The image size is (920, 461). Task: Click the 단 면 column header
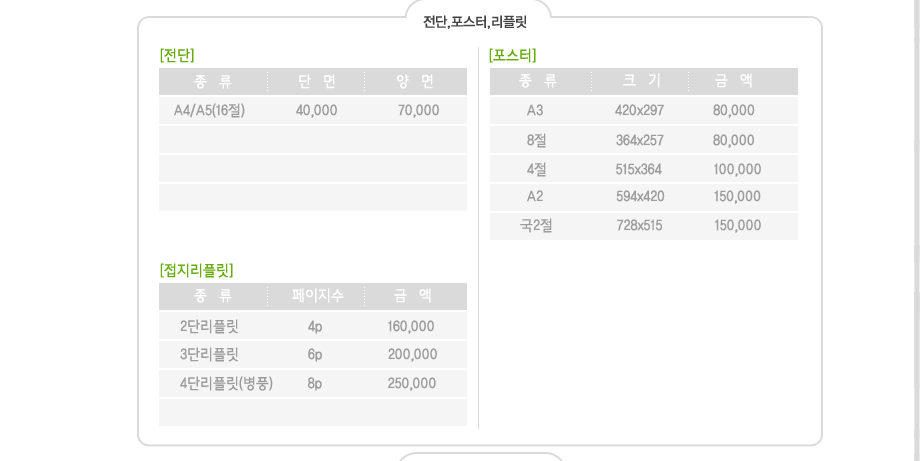point(317,81)
